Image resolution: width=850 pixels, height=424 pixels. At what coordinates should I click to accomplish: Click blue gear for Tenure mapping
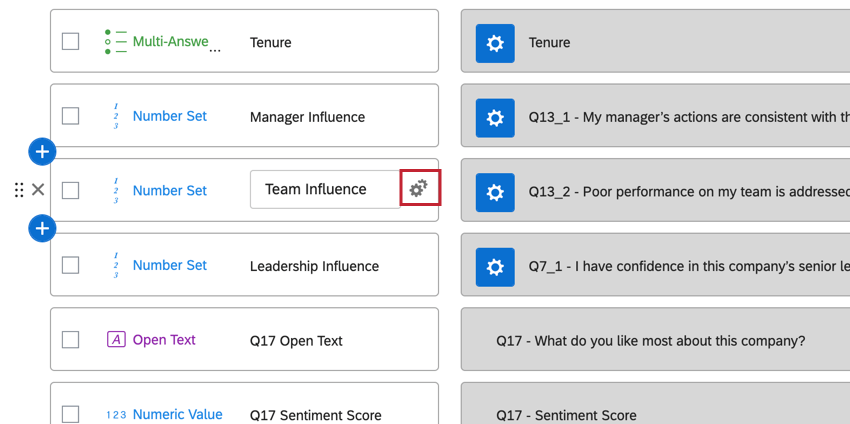click(494, 43)
